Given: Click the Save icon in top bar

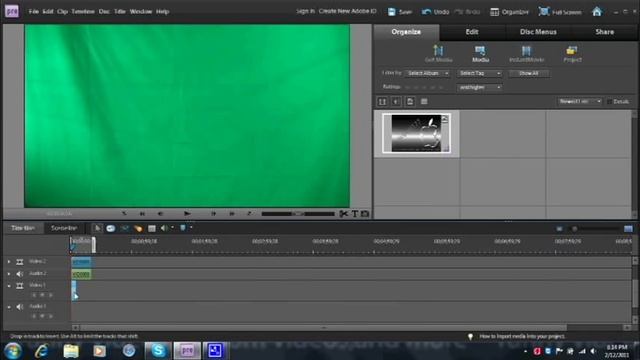Looking at the screenshot, I should (x=391, y=12).
